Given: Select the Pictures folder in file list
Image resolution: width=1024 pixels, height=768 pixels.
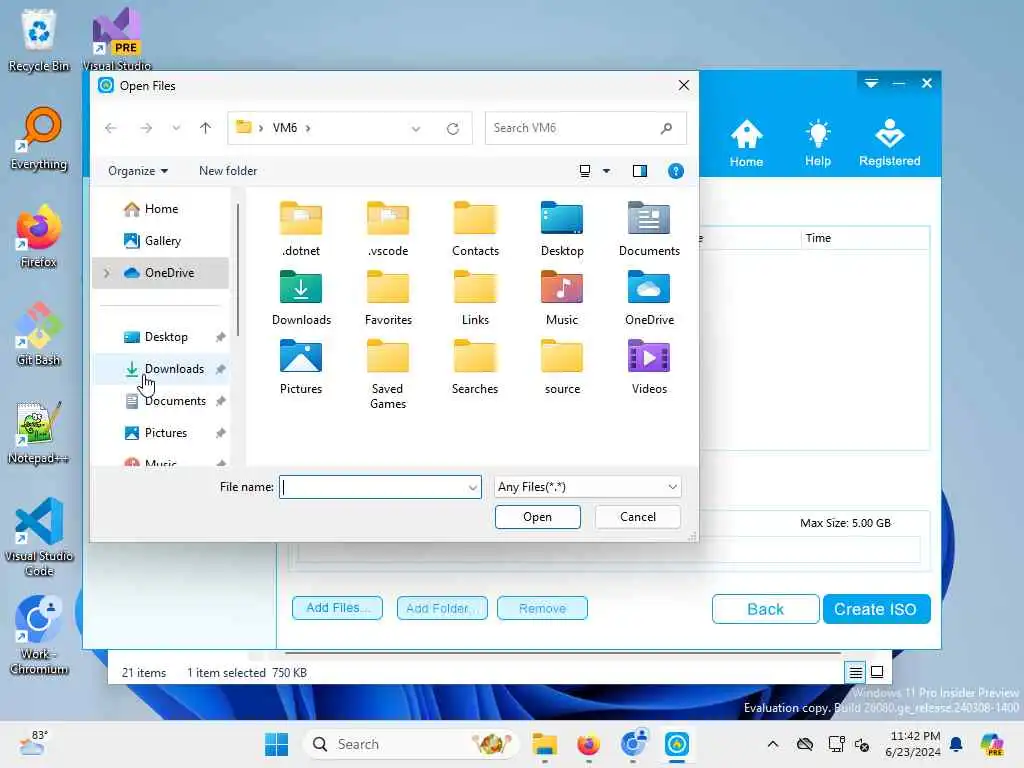Looking at the screenshot, I should [x=301, y=367].
